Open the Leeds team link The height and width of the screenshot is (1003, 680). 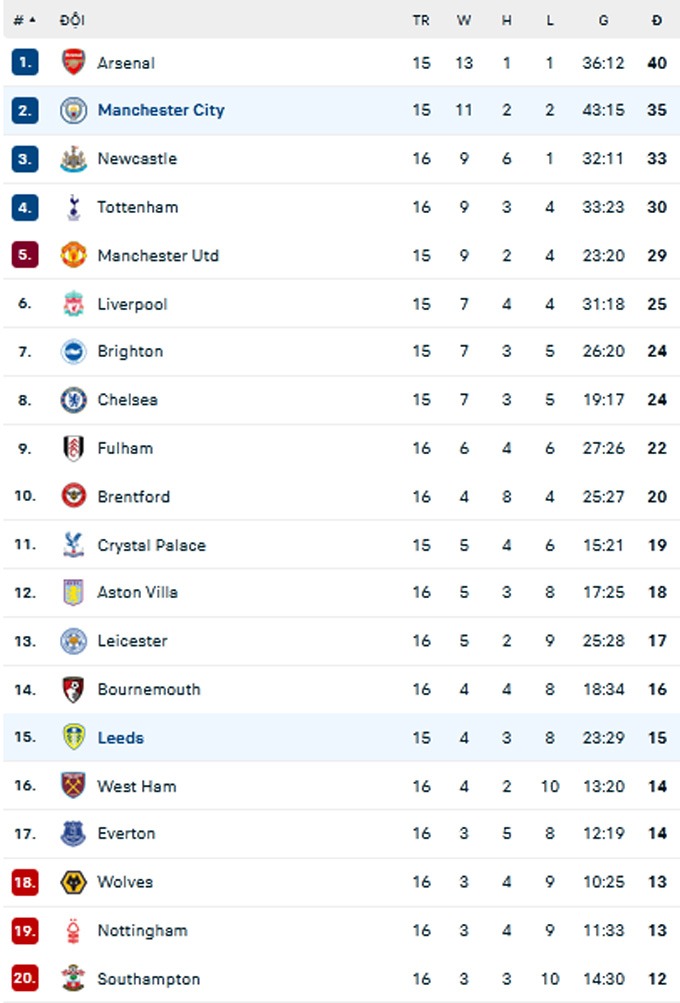tap(120, 738)
